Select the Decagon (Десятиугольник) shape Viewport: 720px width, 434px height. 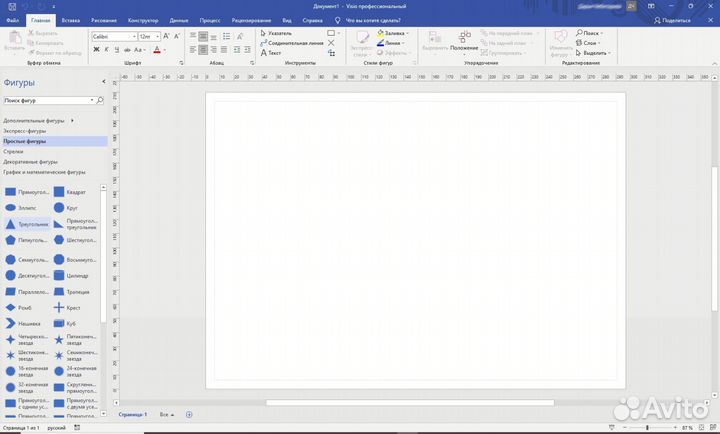tap(27, 276)
